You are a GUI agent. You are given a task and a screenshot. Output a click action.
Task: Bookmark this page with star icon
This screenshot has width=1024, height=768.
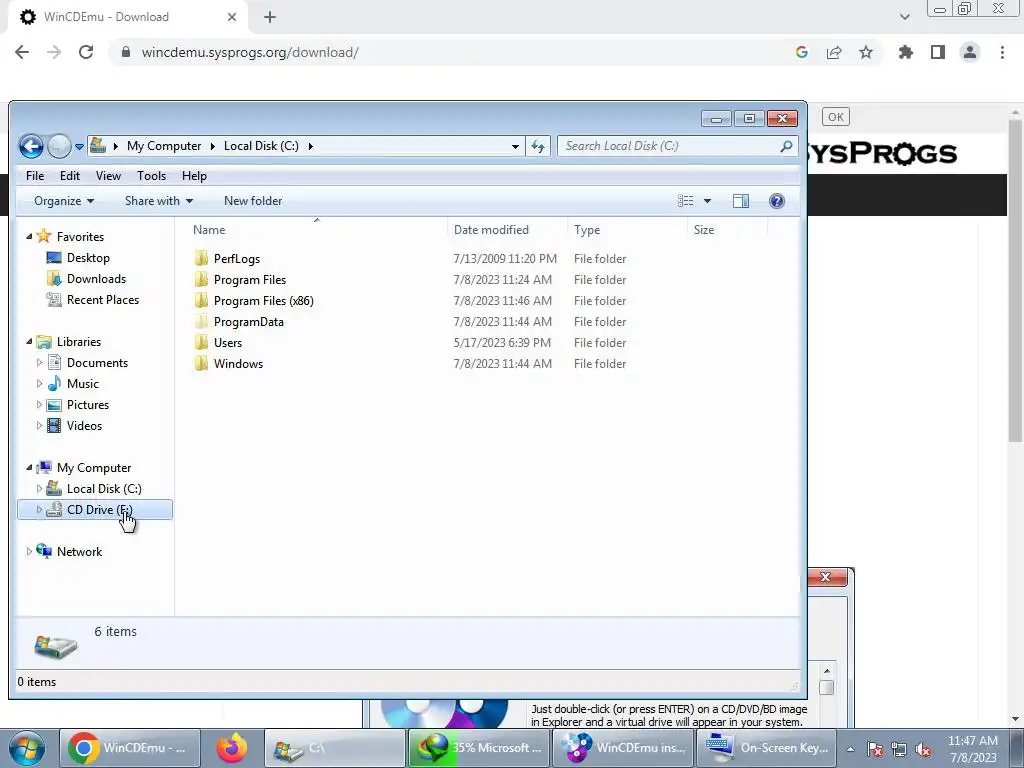tap(866, 52)
